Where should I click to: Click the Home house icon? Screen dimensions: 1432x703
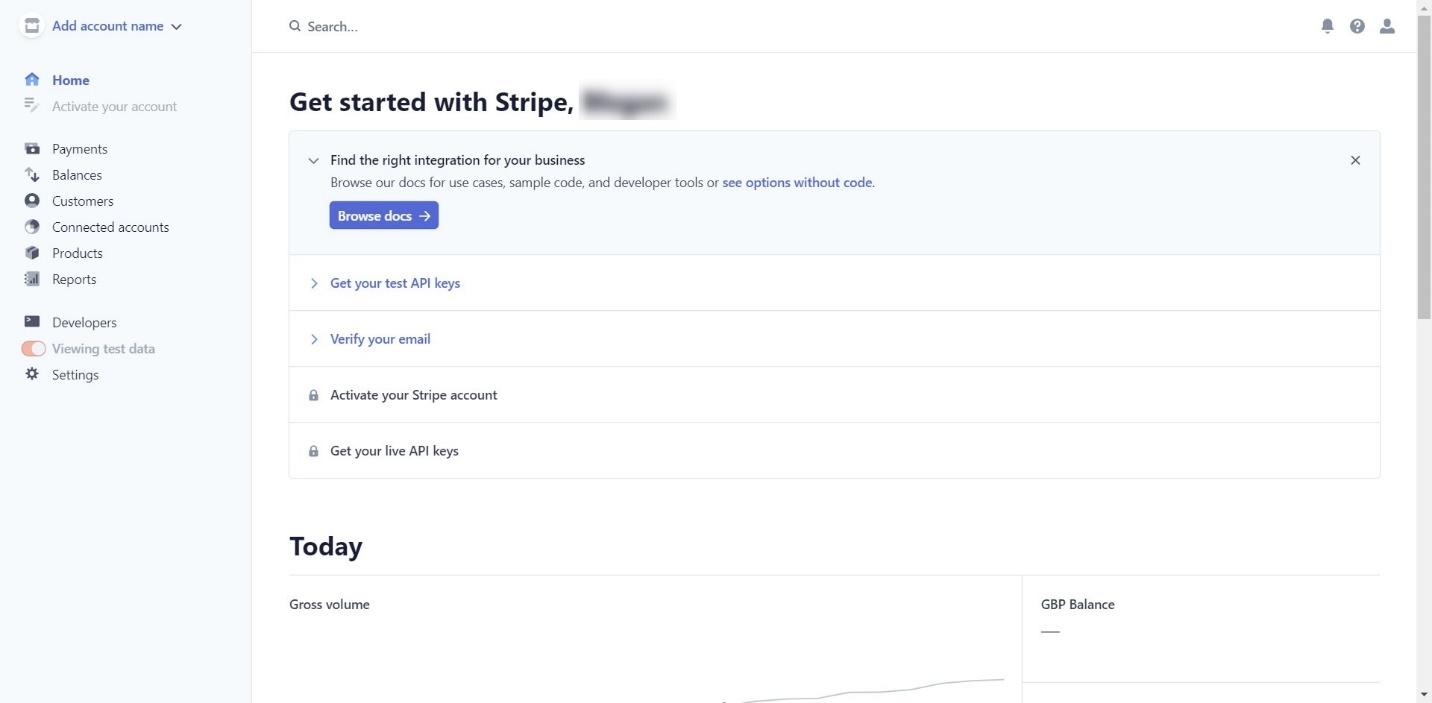32,79
